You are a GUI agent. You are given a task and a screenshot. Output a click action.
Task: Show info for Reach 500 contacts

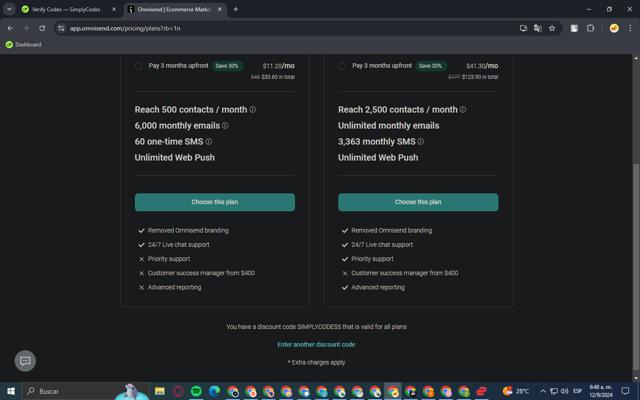253,109
